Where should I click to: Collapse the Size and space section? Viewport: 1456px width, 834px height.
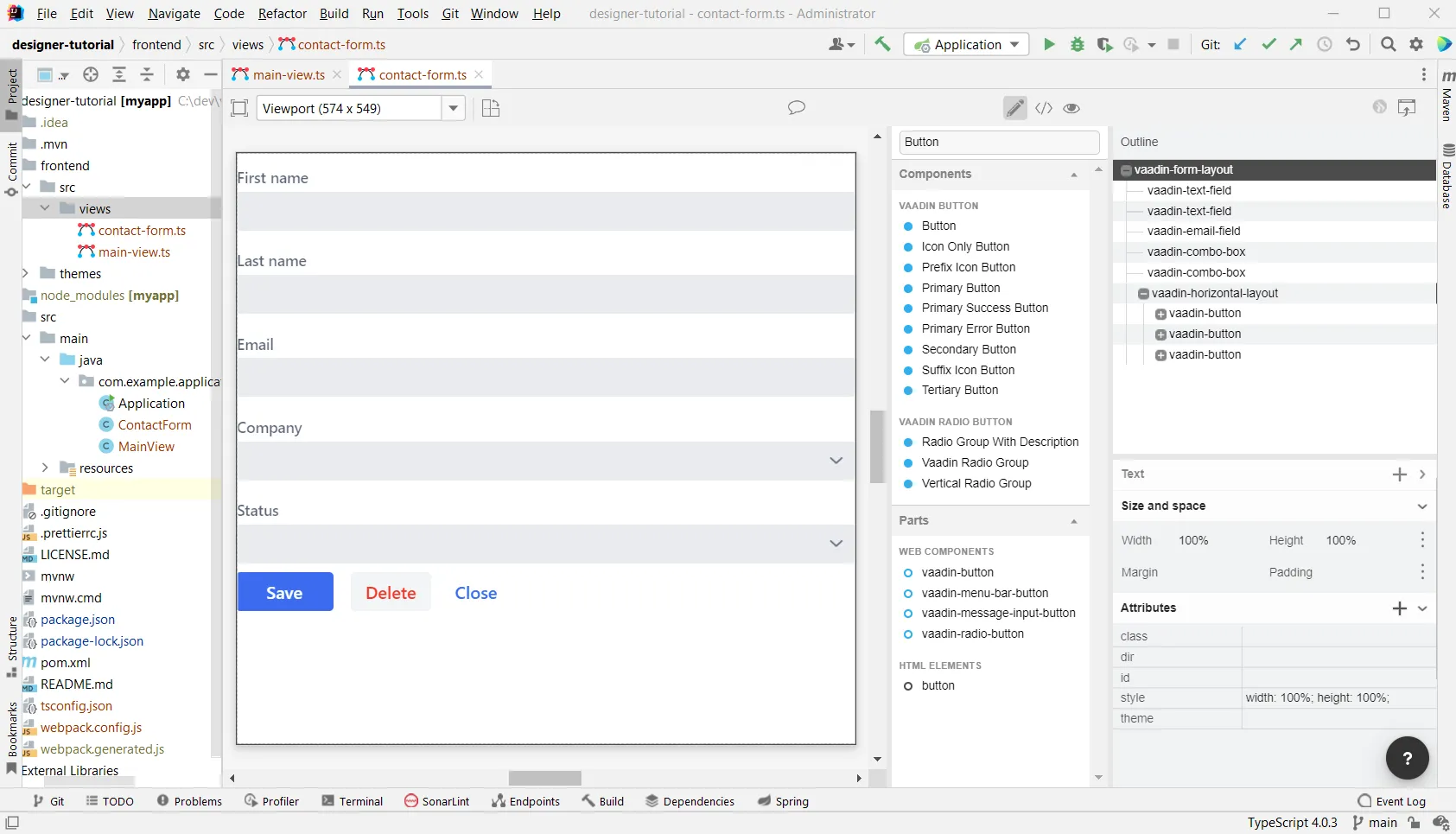[x=1422, y=506]
